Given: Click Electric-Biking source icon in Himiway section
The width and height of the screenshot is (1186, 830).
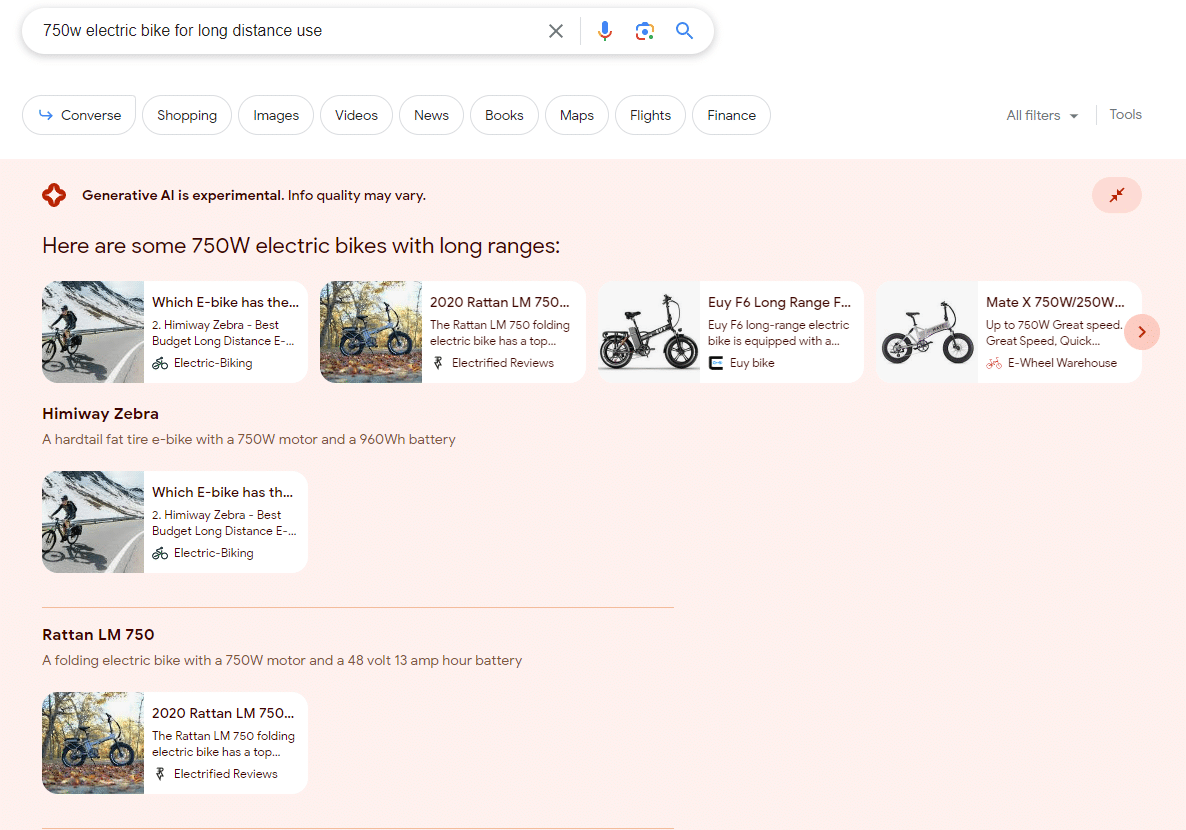Looking at the screenshot, I should point(160,553).
